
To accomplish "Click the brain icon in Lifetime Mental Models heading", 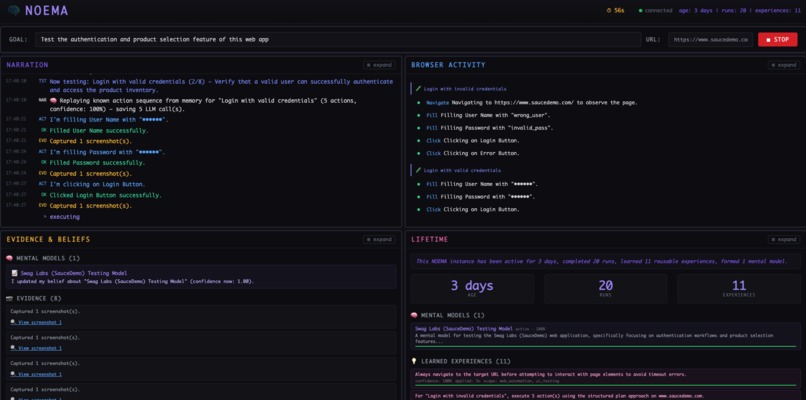I will coord(414,315).
